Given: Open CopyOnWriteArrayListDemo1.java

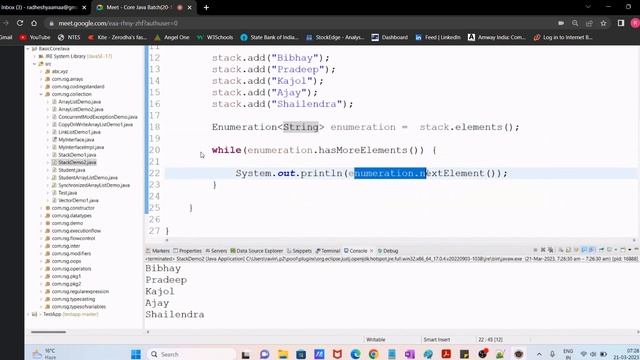Looking at the screenshot, I should [x=96, y=124].
